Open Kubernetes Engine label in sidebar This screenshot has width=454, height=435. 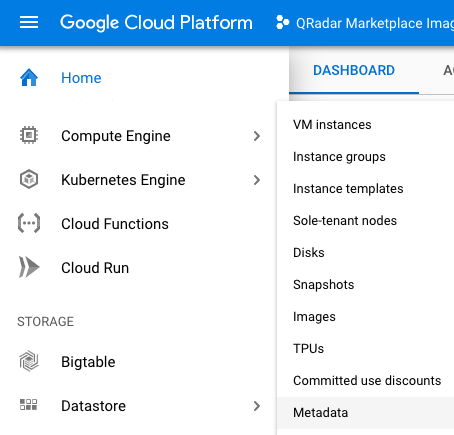click(123, 180)
